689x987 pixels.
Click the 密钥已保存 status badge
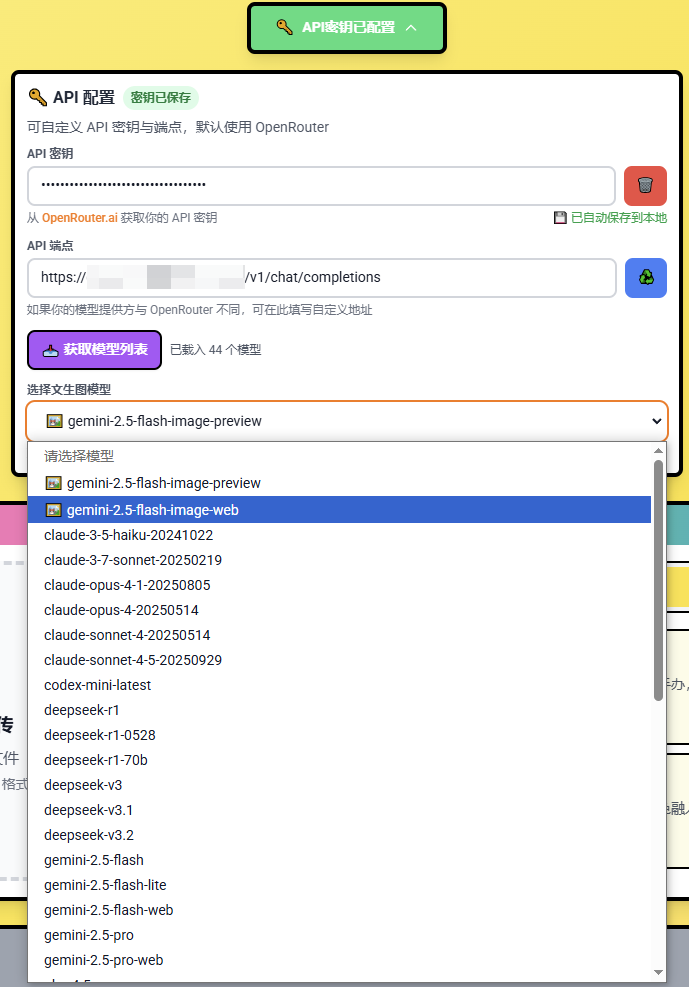tap(161, 97)
